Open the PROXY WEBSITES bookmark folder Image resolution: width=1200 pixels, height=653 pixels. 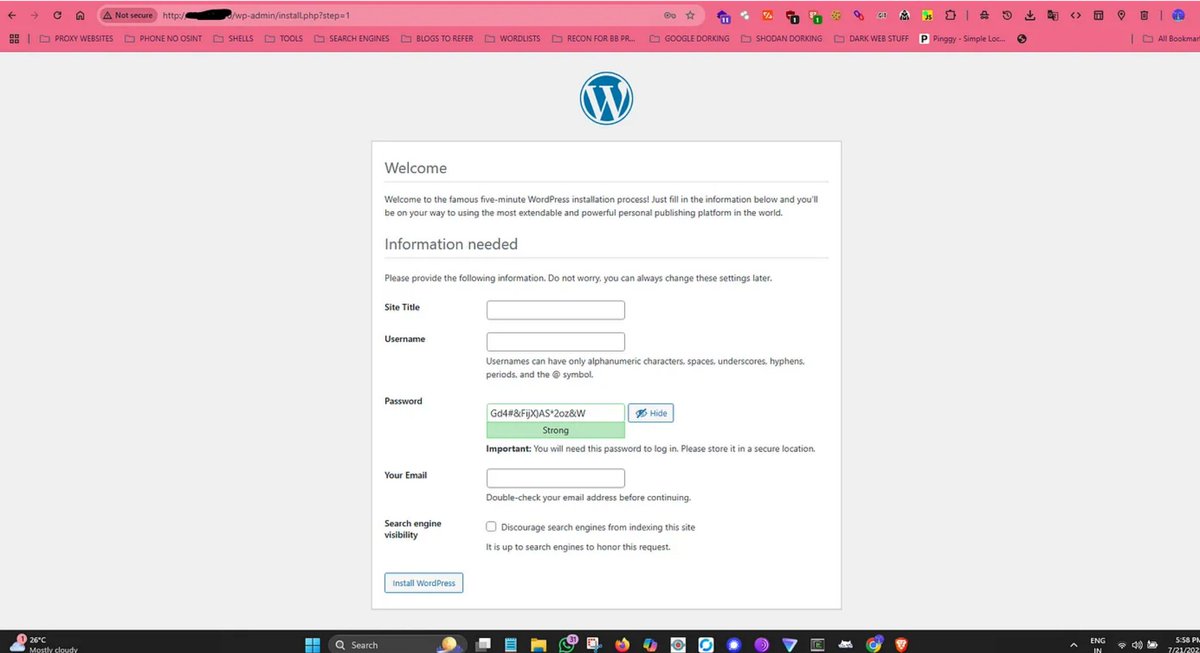pyautogui.click(x=77, y=39)
